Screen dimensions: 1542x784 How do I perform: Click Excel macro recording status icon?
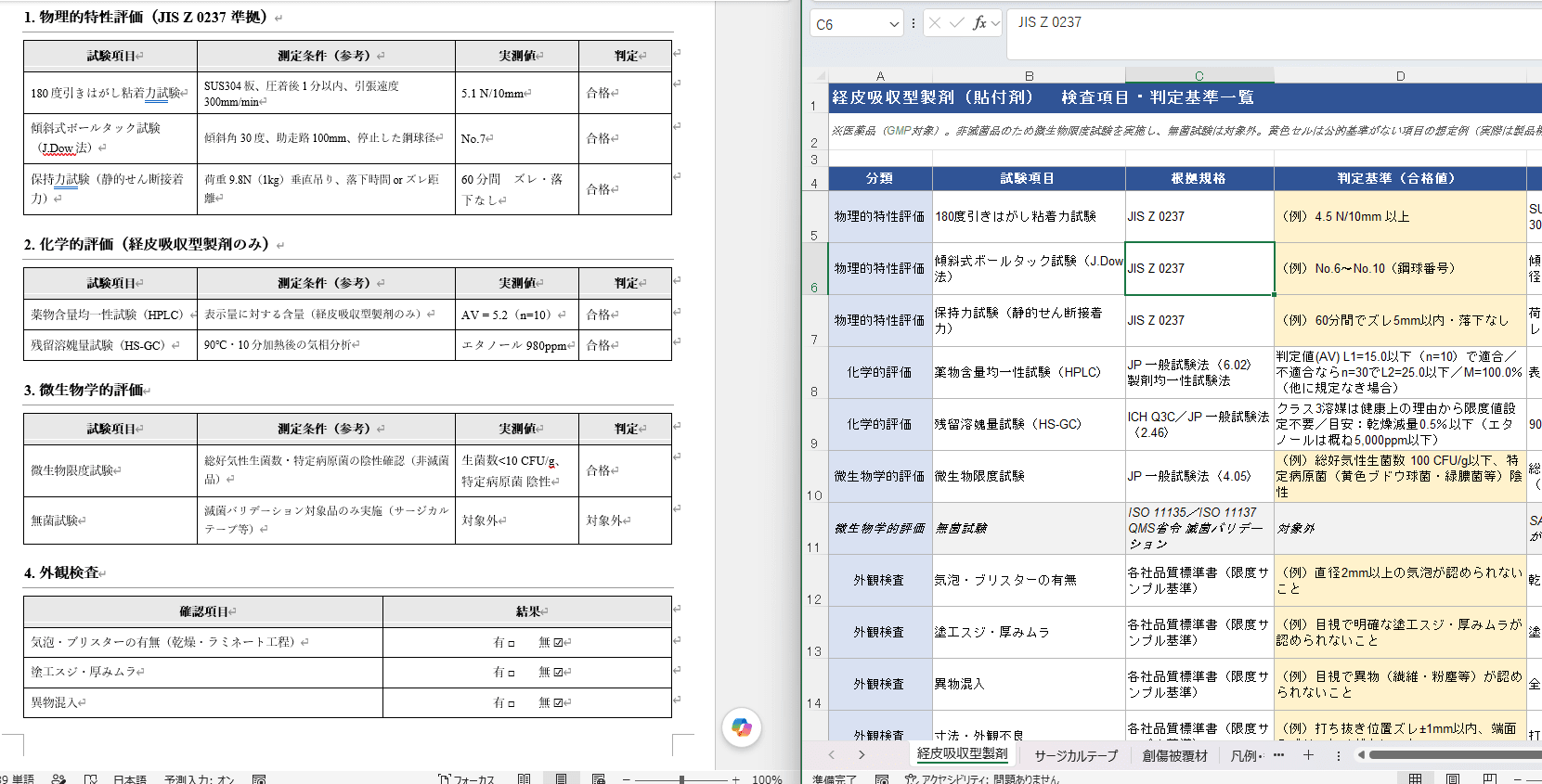coord(882,778)
